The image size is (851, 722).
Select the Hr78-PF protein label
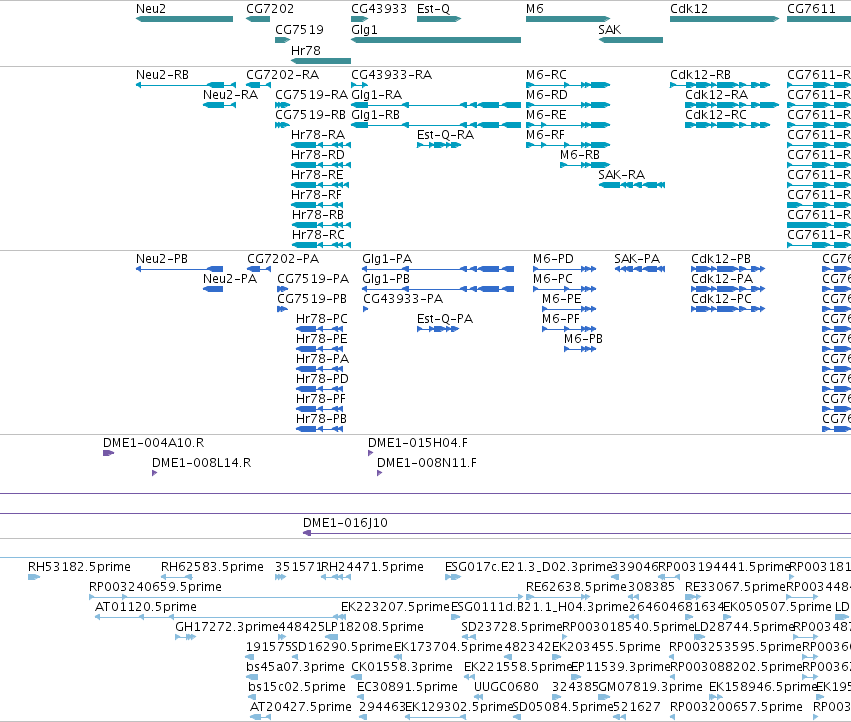(321, 398)
